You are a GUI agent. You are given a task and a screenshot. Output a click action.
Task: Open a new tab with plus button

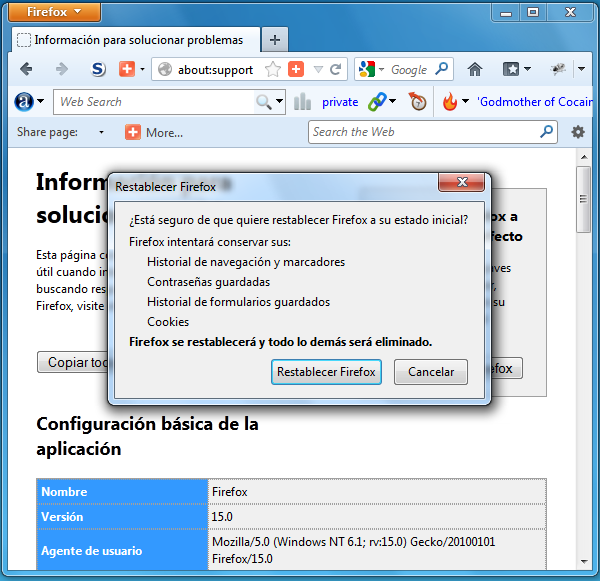coord(275,40)
